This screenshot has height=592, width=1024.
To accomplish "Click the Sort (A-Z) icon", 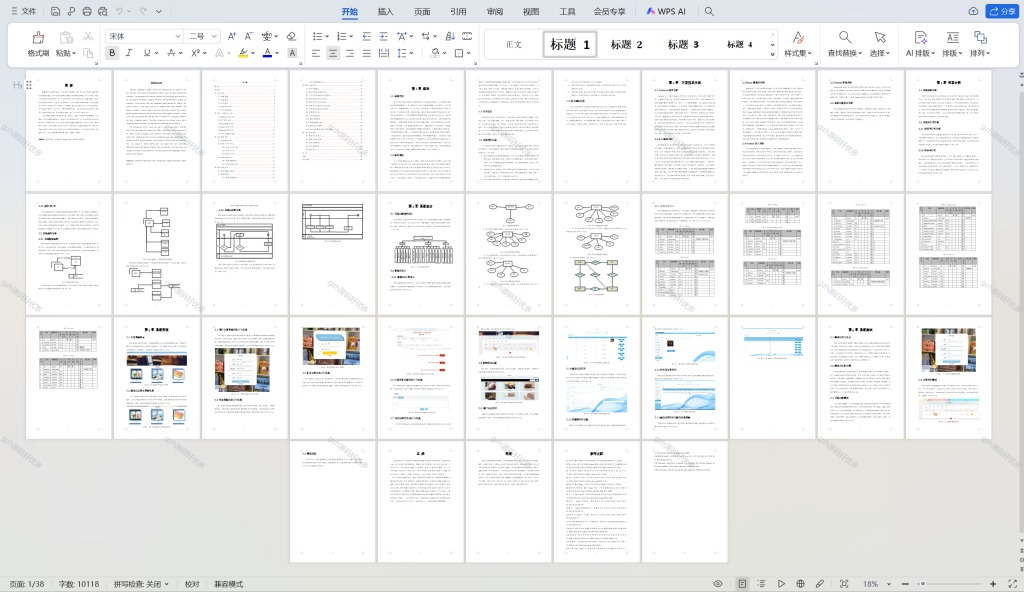I will (449, 36).
